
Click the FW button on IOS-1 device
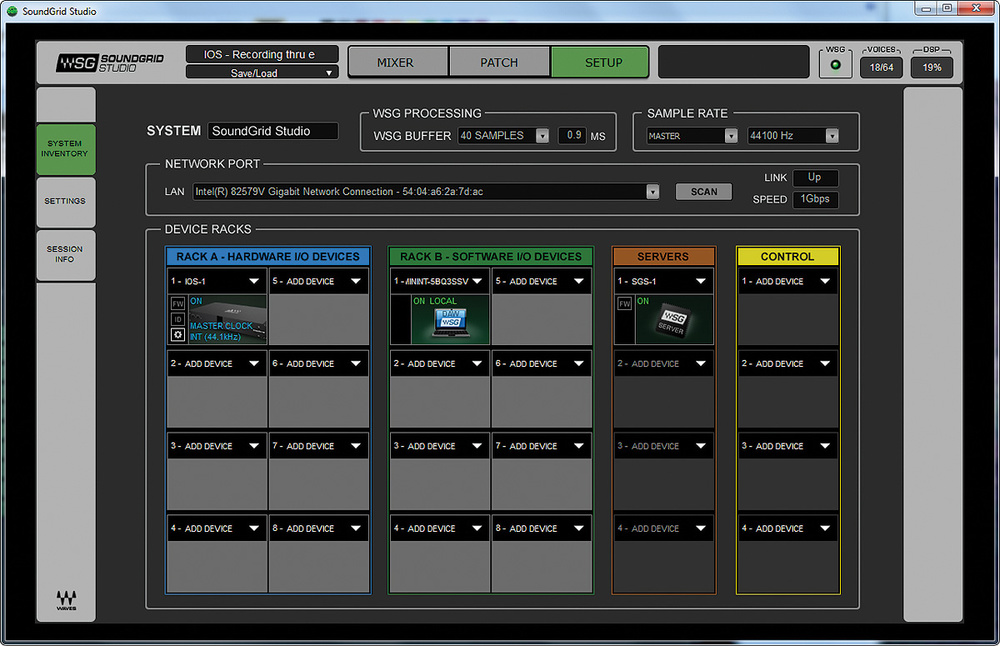pyautogui.click(x=178, y=304)
